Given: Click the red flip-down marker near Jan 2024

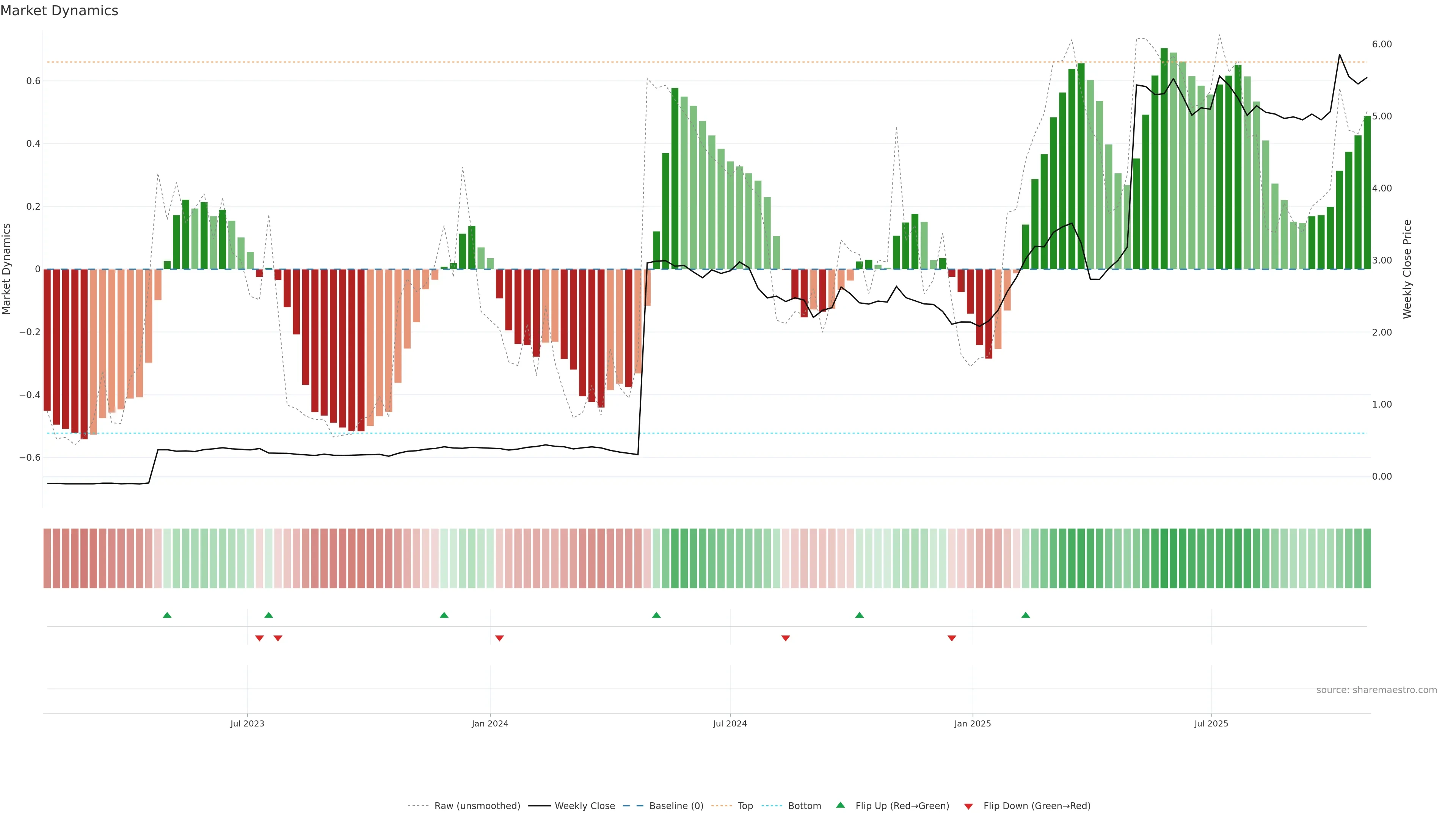Looking at the screenshot, I should pyautogui.click(x=499, y=638).
